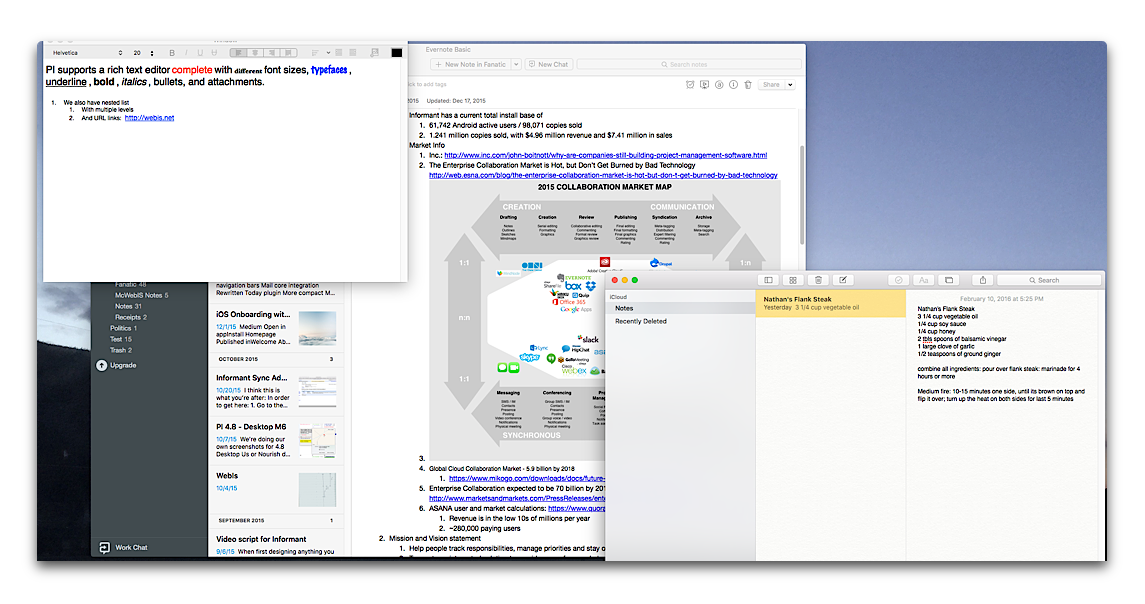Toggle strikethrough formatting button
The height and width of the screenshot is (604, 1145).
[214, 53]
